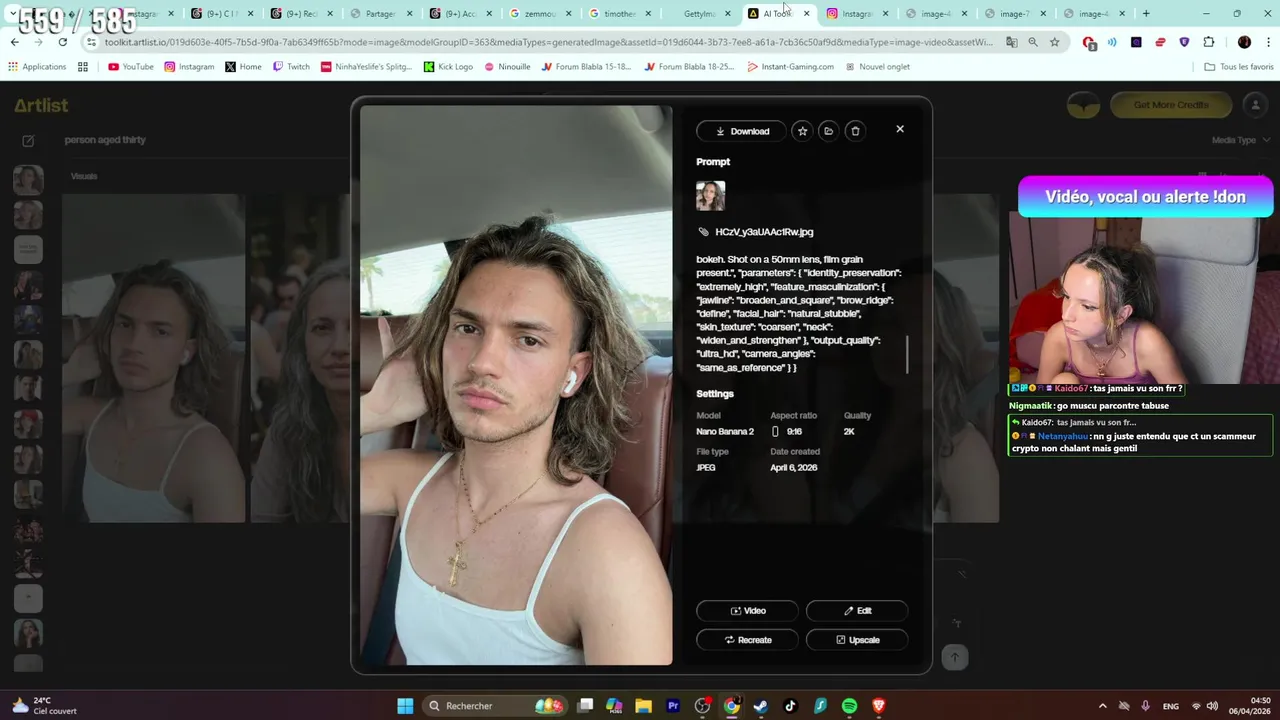Open the Forum Blabla 15-18 bookmark
The image size is (1280, 720).
point(588,67)
